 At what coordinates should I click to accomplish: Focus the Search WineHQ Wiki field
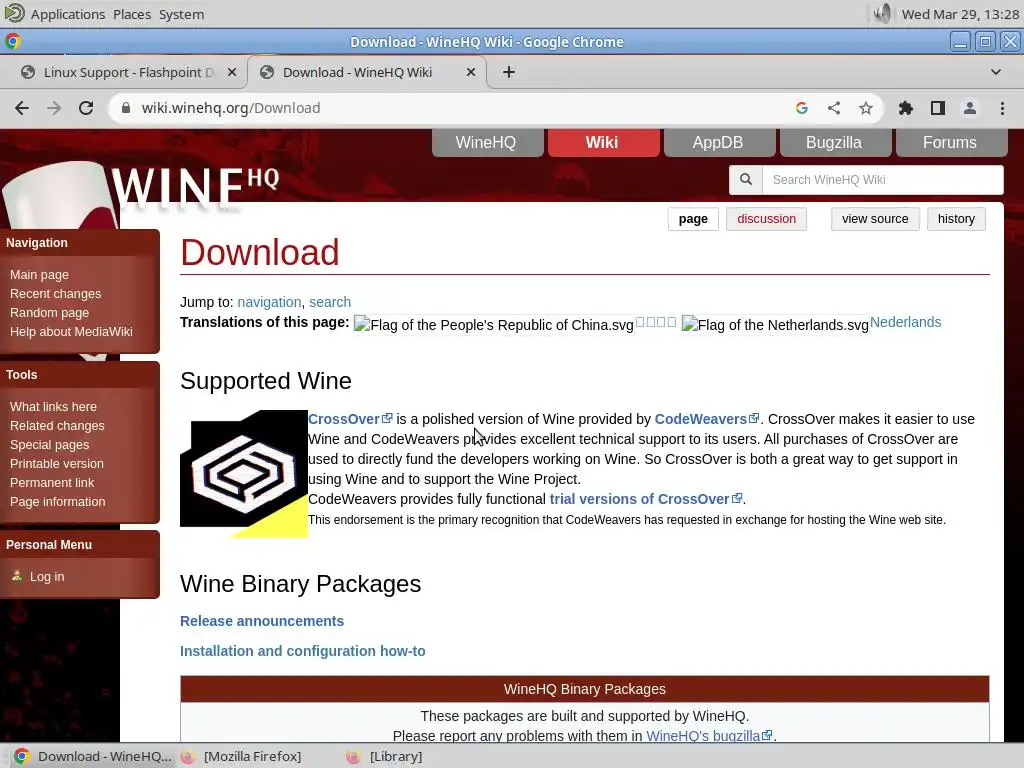click(882, 180)
